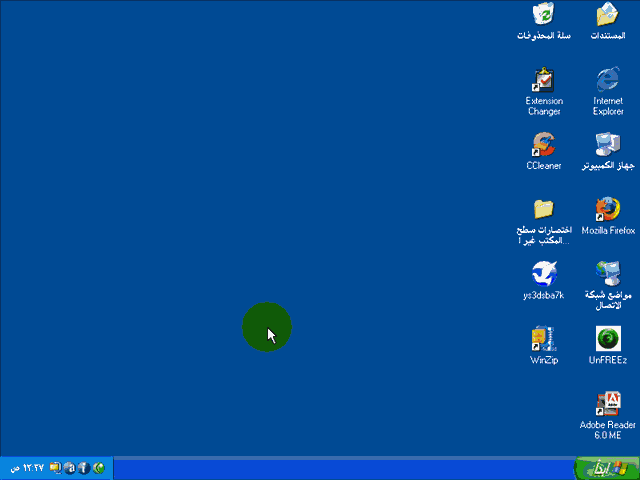640x480 pixels.
Task: Click the taskbar clock showing 12:27
Action: click(29, 468)
